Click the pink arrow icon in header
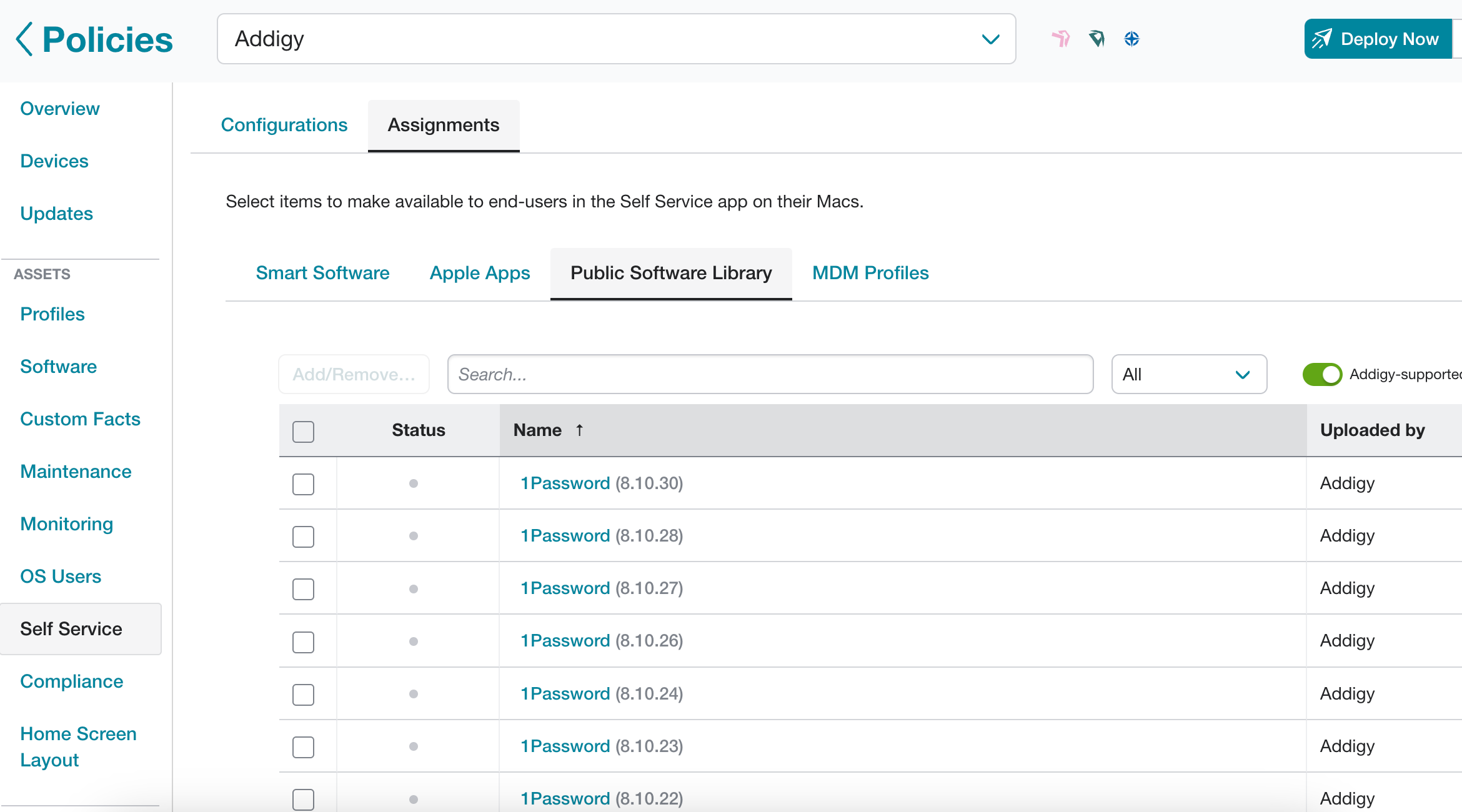The width and height of the screenshot is (1462, 812). coord(1061,39)
